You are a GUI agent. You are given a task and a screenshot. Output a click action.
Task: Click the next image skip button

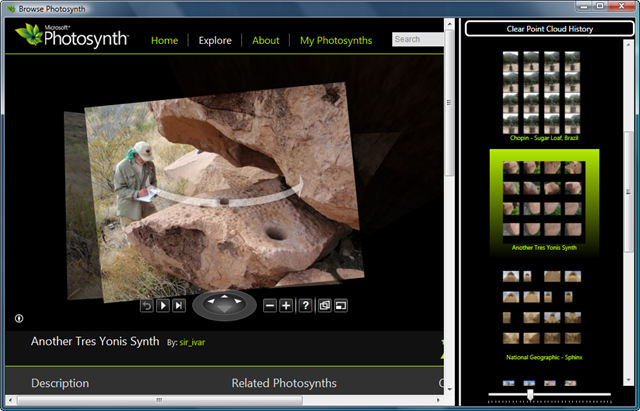click(x=179, y=305)
